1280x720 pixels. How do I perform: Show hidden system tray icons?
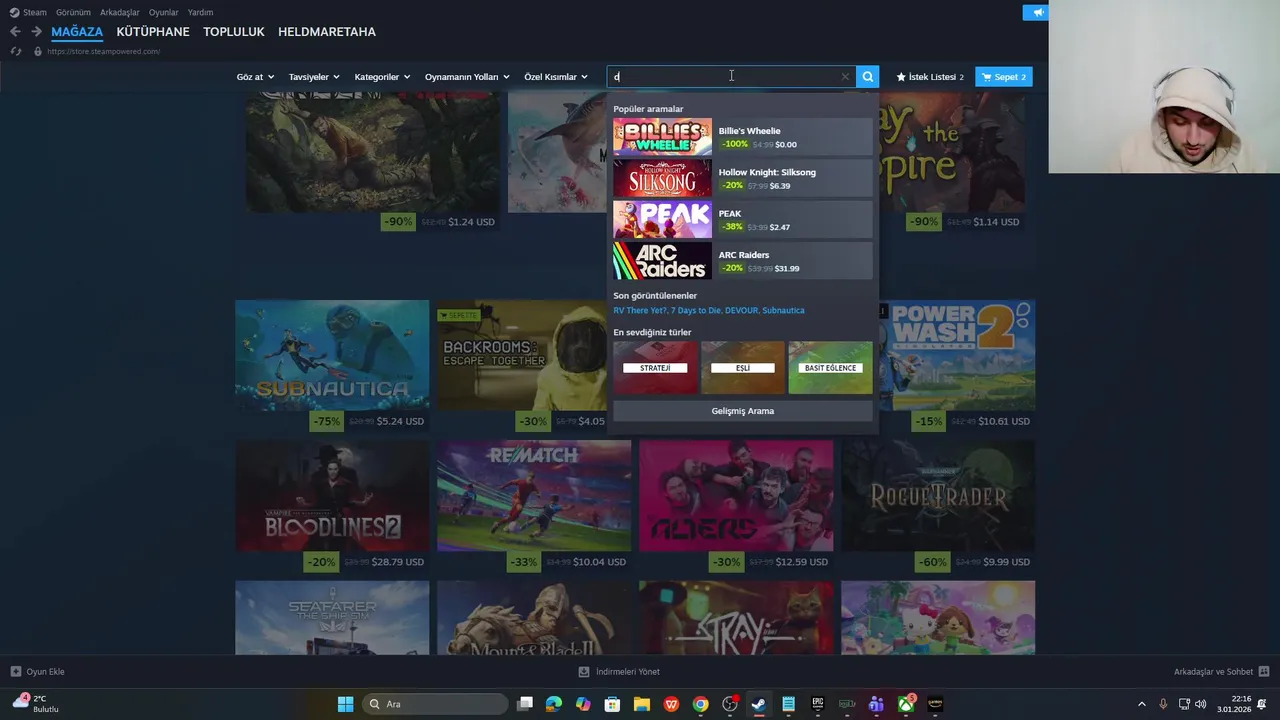[1142, 704]
